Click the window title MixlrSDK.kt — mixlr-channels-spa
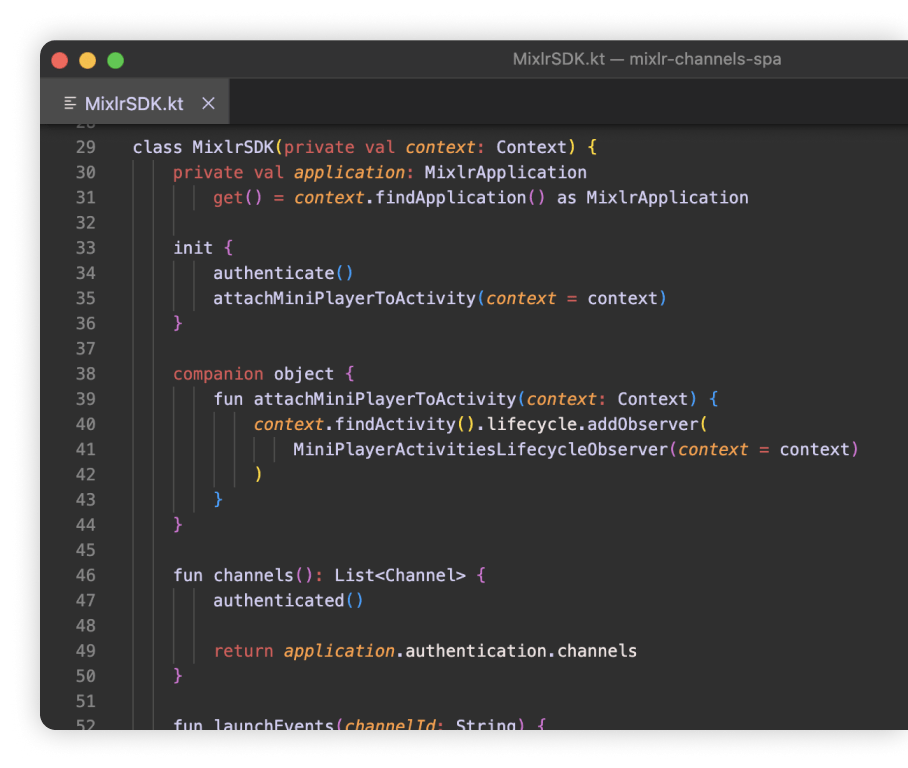Image resolution: width=908 pixels, height=768 pixels. coord(646,59)
